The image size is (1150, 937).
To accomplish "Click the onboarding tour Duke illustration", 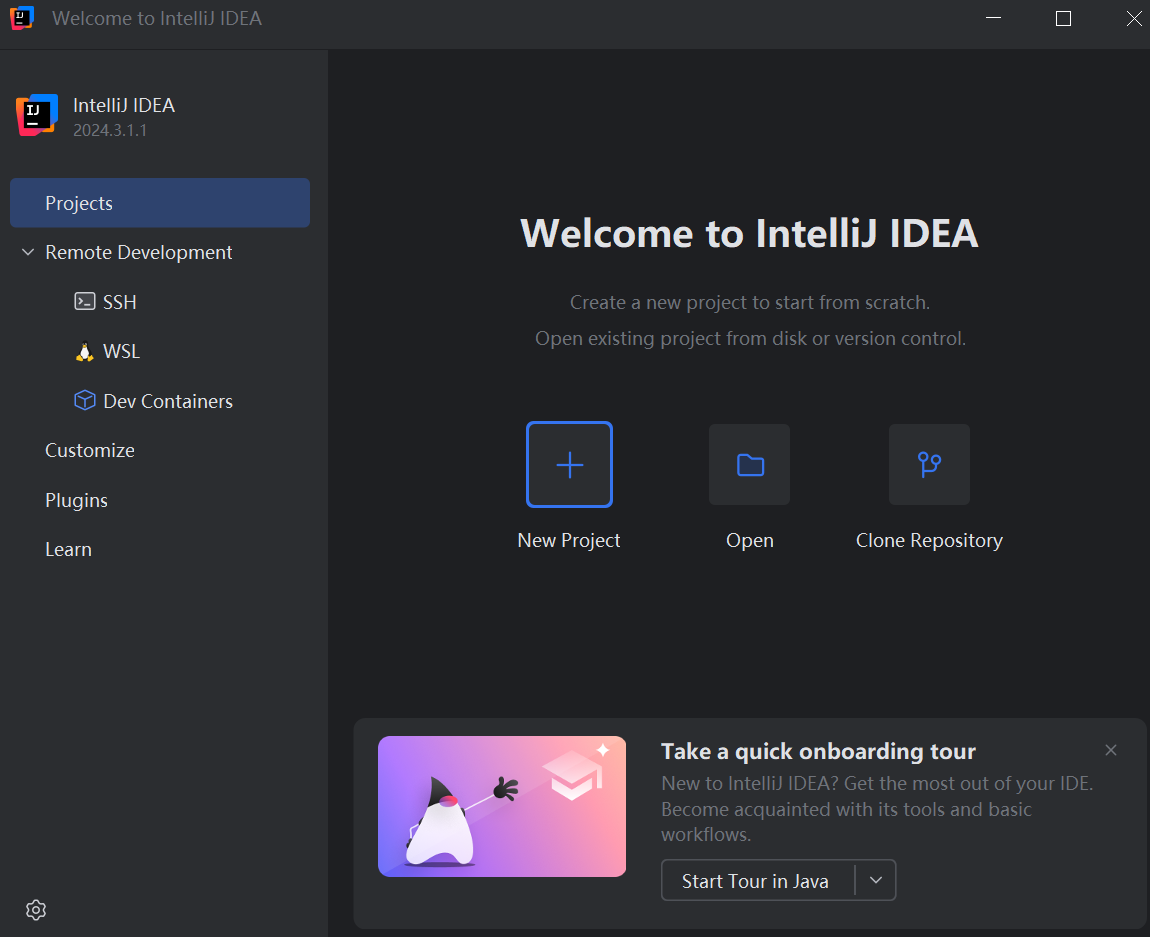I will tap(502, 806).
